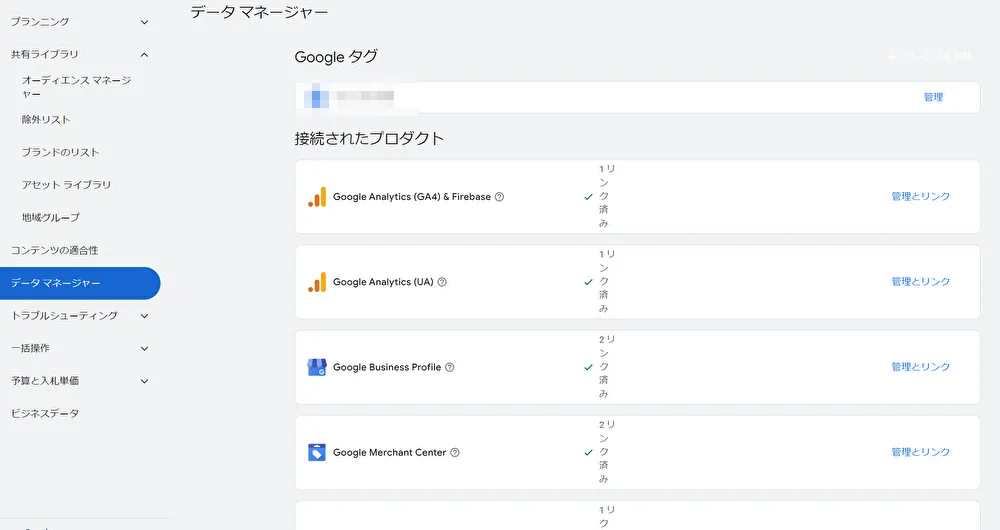1000x530 pixels.
Task: Click the 一括操作 sidebar label
Action: [30, 348]
